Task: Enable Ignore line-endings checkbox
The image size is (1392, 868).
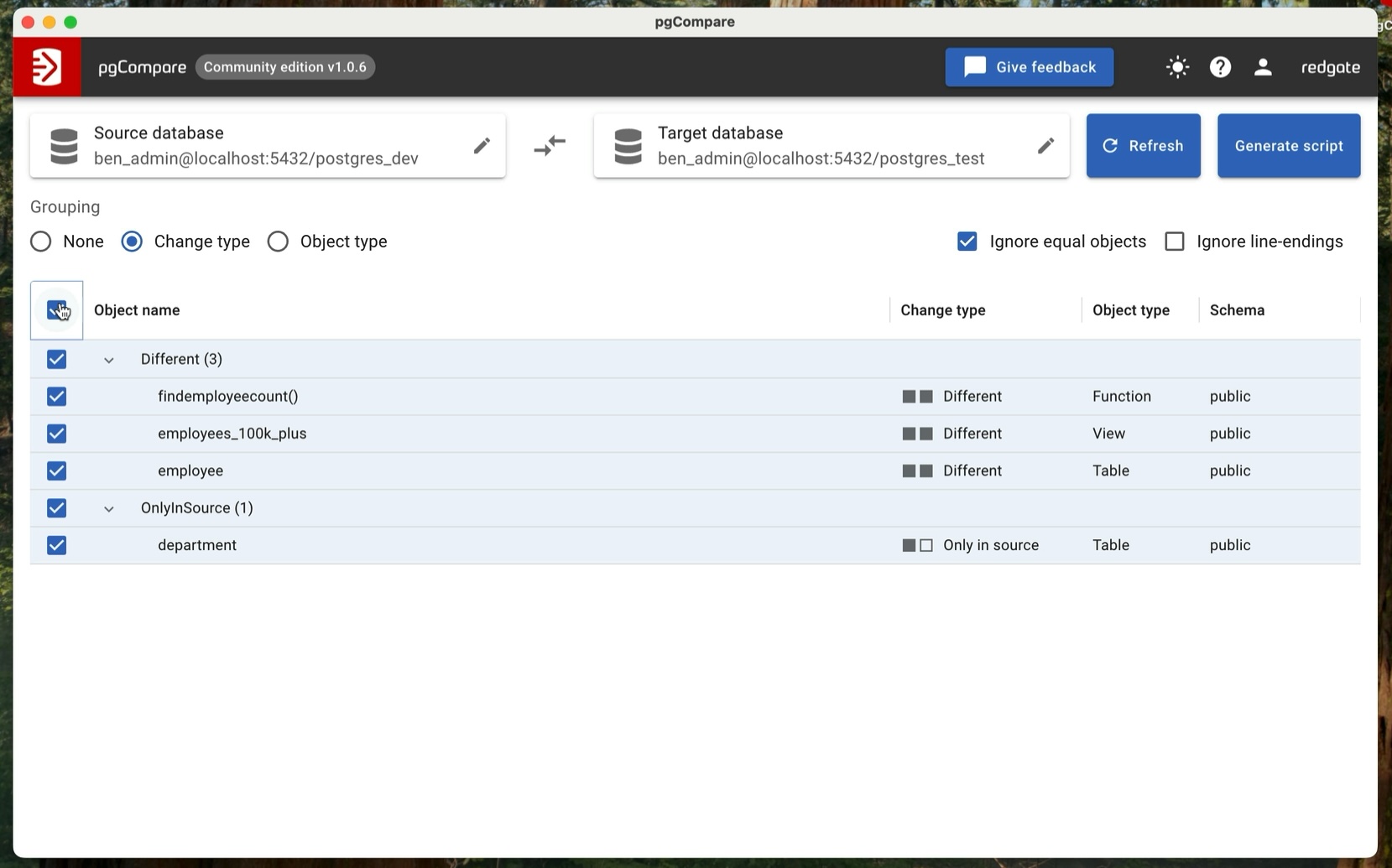Action: (x=1175, y=242)
